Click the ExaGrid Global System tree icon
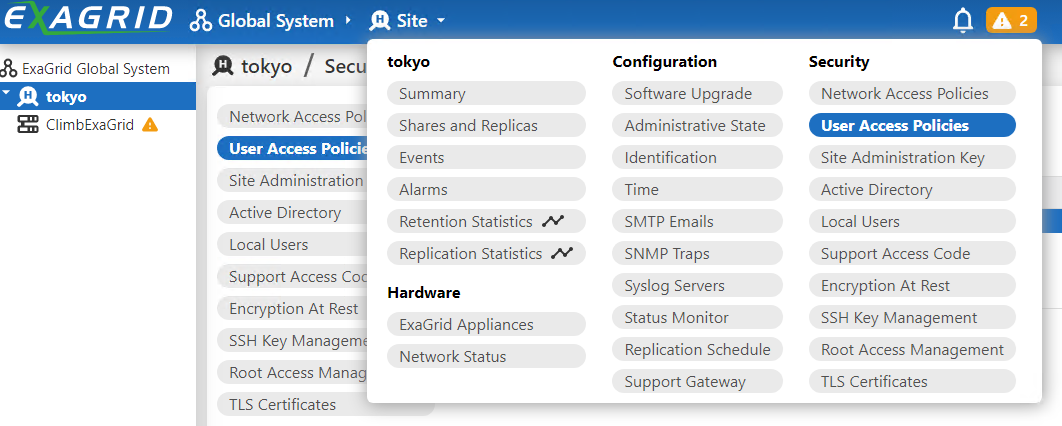This screenshot has width=1062, height=426. pyautogui.click(x=9, y=68)
